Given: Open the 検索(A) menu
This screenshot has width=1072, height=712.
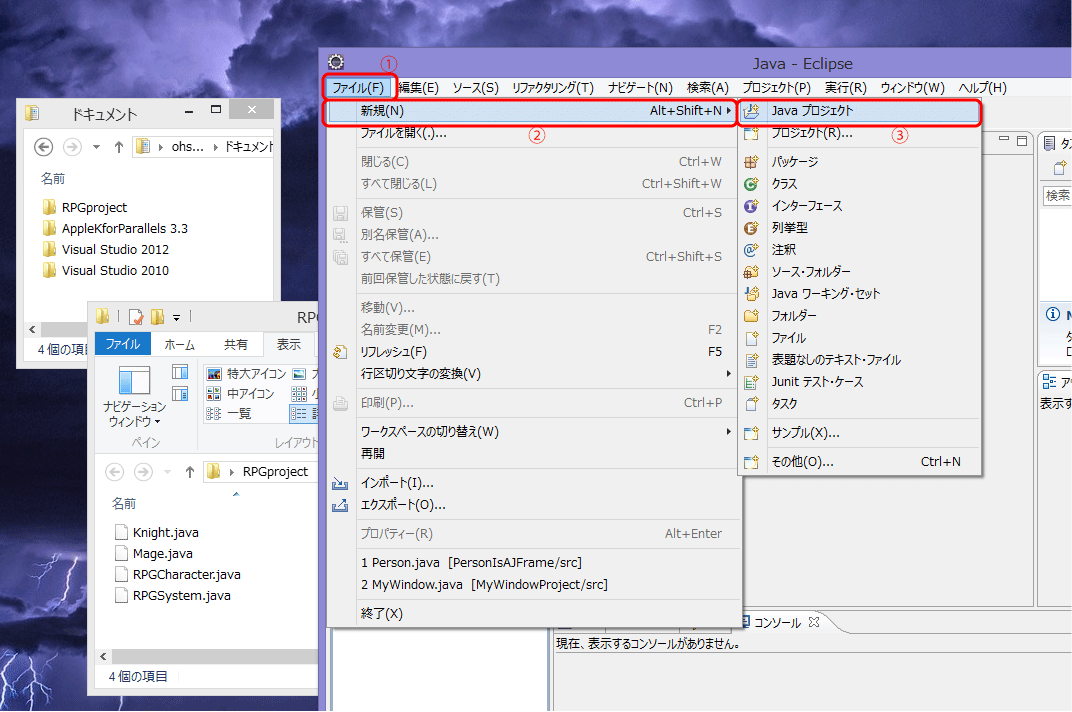Looking at the screenshot, I should click(708, 88).
